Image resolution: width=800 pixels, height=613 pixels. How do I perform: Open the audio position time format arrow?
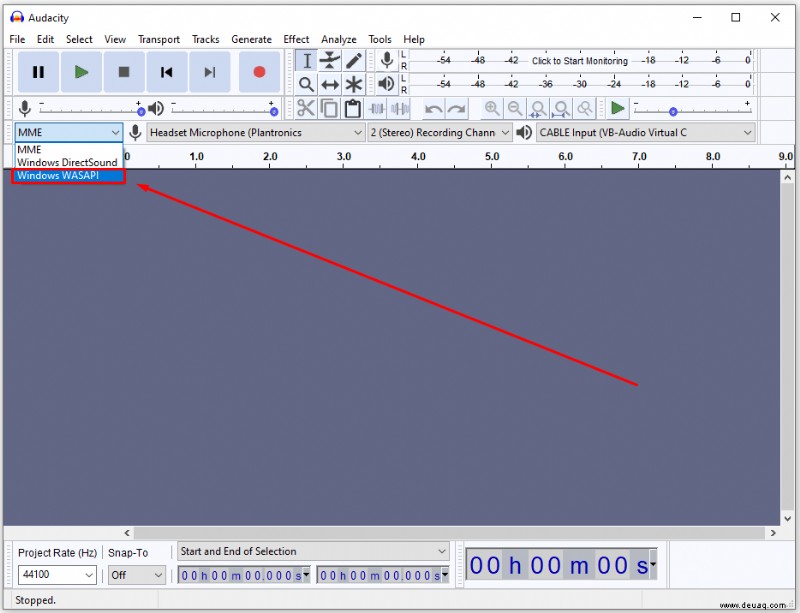653,565
